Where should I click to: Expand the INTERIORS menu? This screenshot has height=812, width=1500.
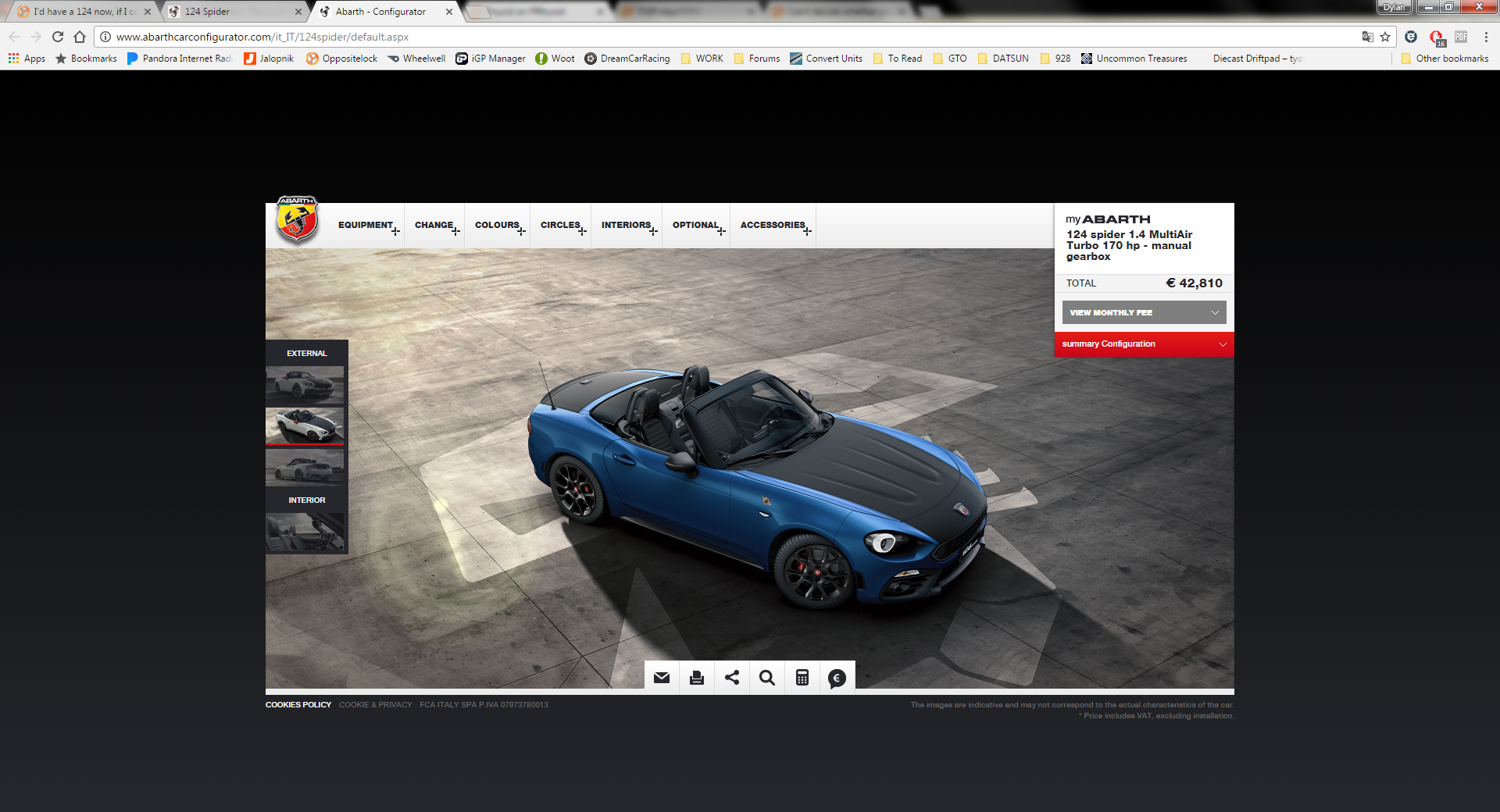pos(628,226)
